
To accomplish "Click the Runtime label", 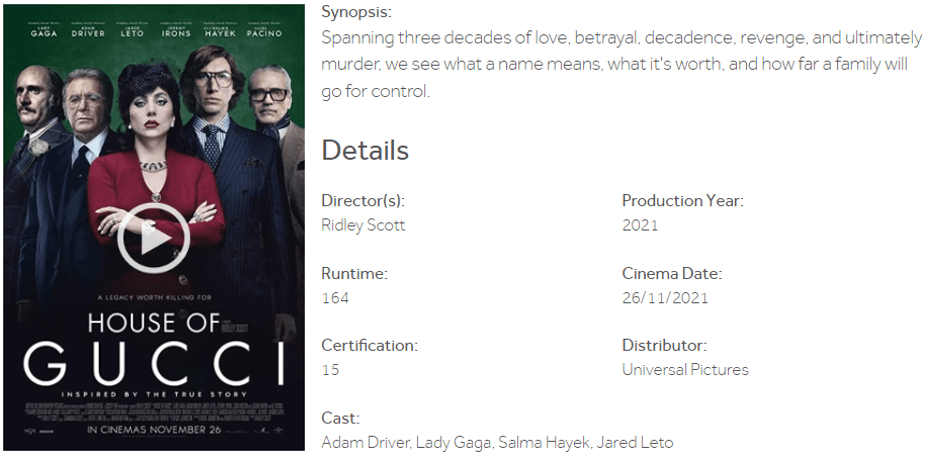I will (354, 273).
